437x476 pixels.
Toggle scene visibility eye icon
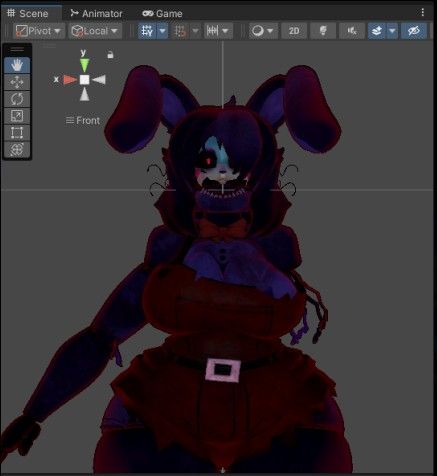pos(414,31)
